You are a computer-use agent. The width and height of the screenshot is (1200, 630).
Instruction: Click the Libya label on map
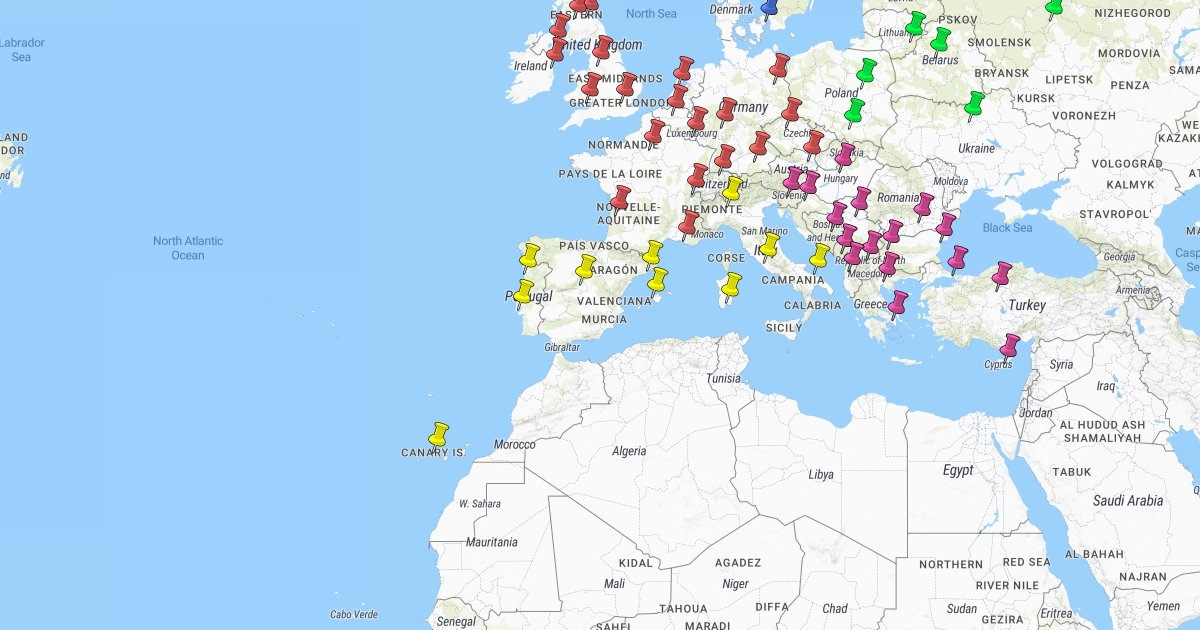coord(821,474)
